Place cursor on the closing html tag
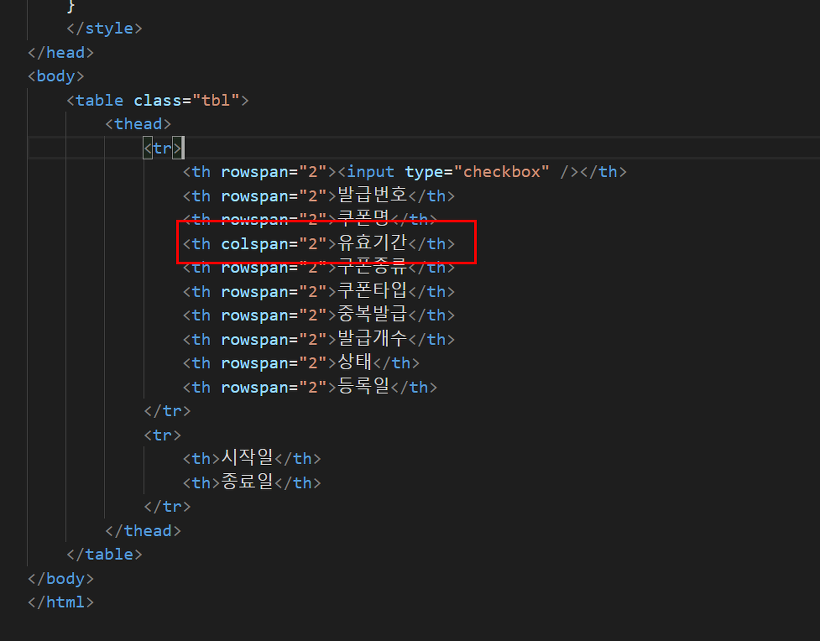This screenshot has height=641, width=820. 61,602
